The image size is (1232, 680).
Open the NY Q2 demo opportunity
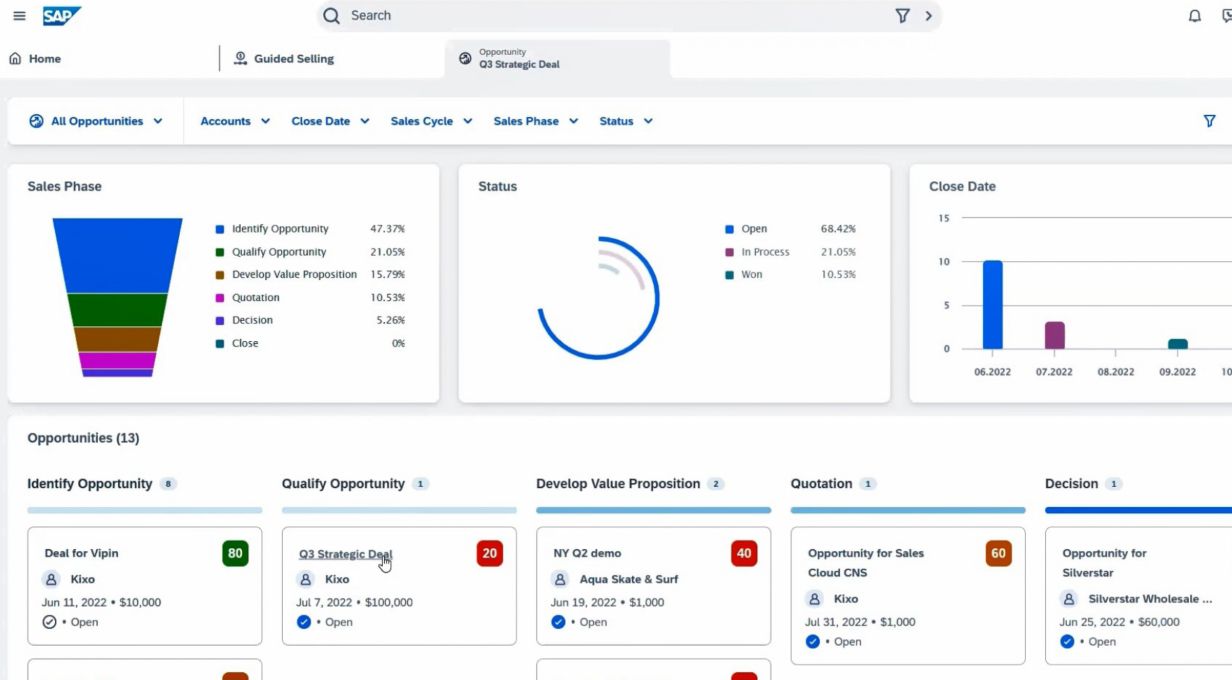(x=587, y=553)
